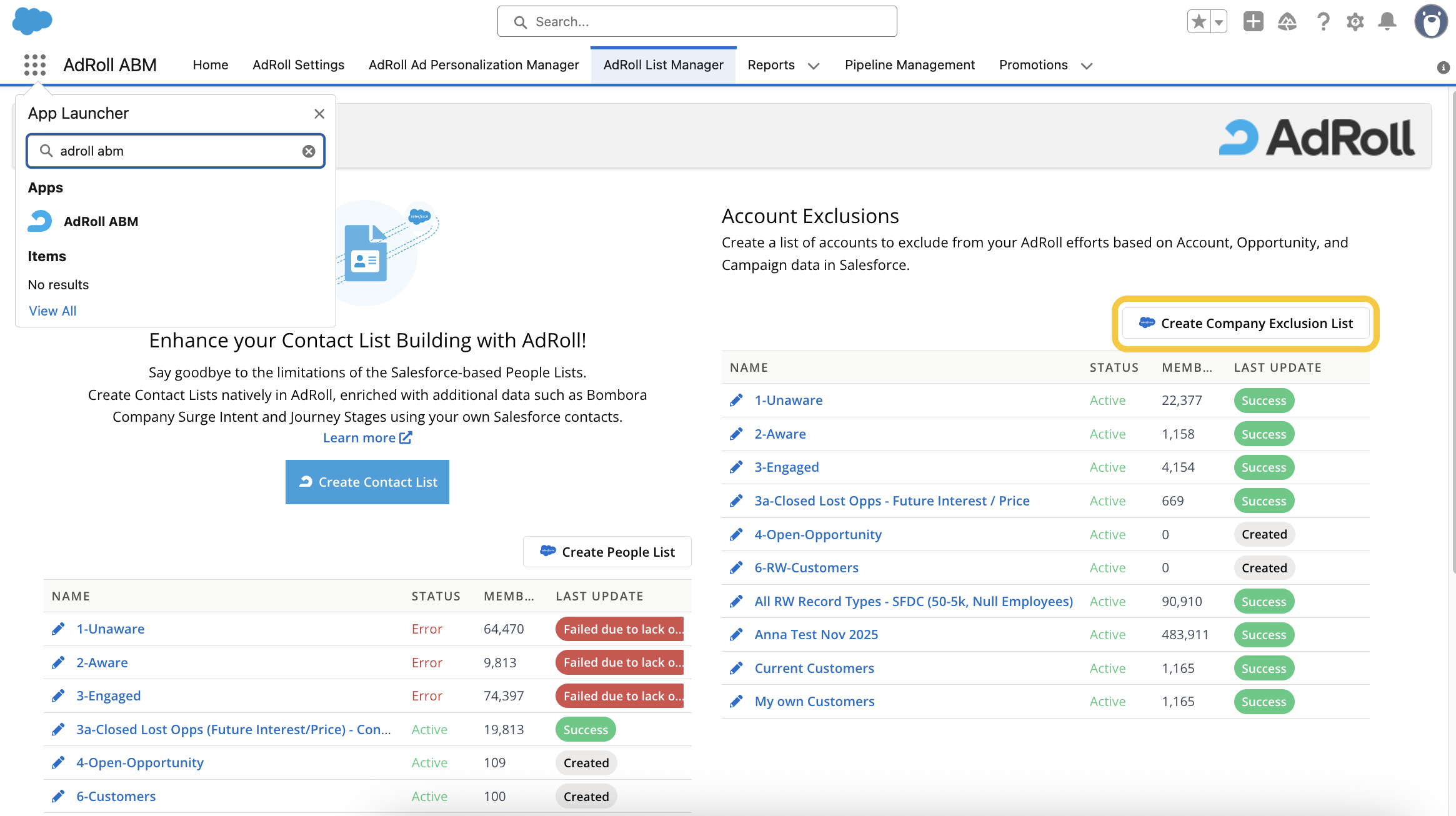Click pencil icon beside Anna Test Nov 2025

(x=737, y=635)
